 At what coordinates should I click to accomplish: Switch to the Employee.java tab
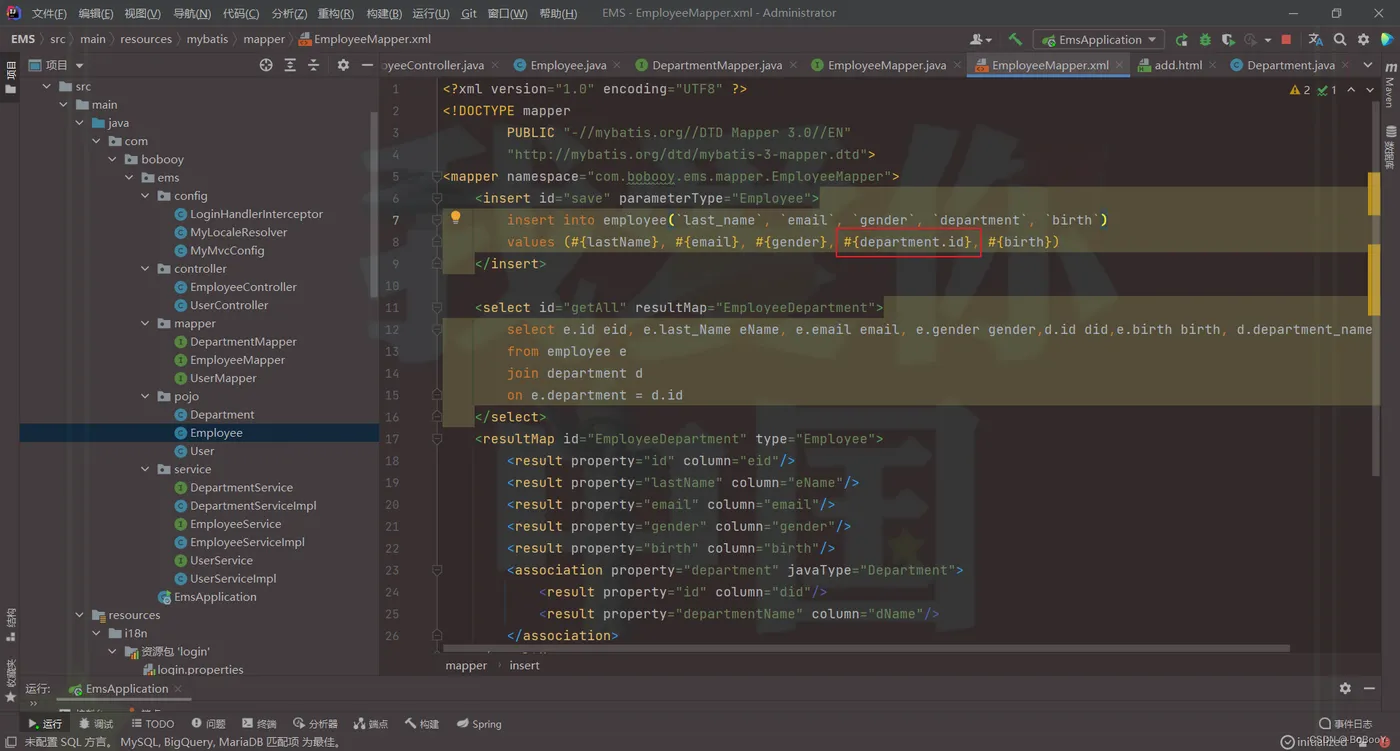coord(560,65)
